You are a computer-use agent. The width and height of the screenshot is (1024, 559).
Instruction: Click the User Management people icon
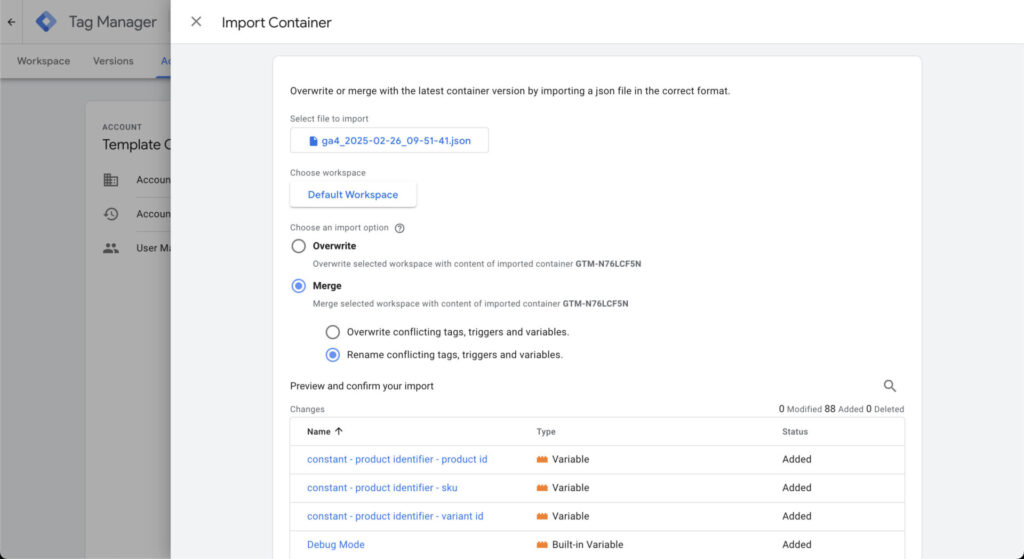[x=111, y=248]
